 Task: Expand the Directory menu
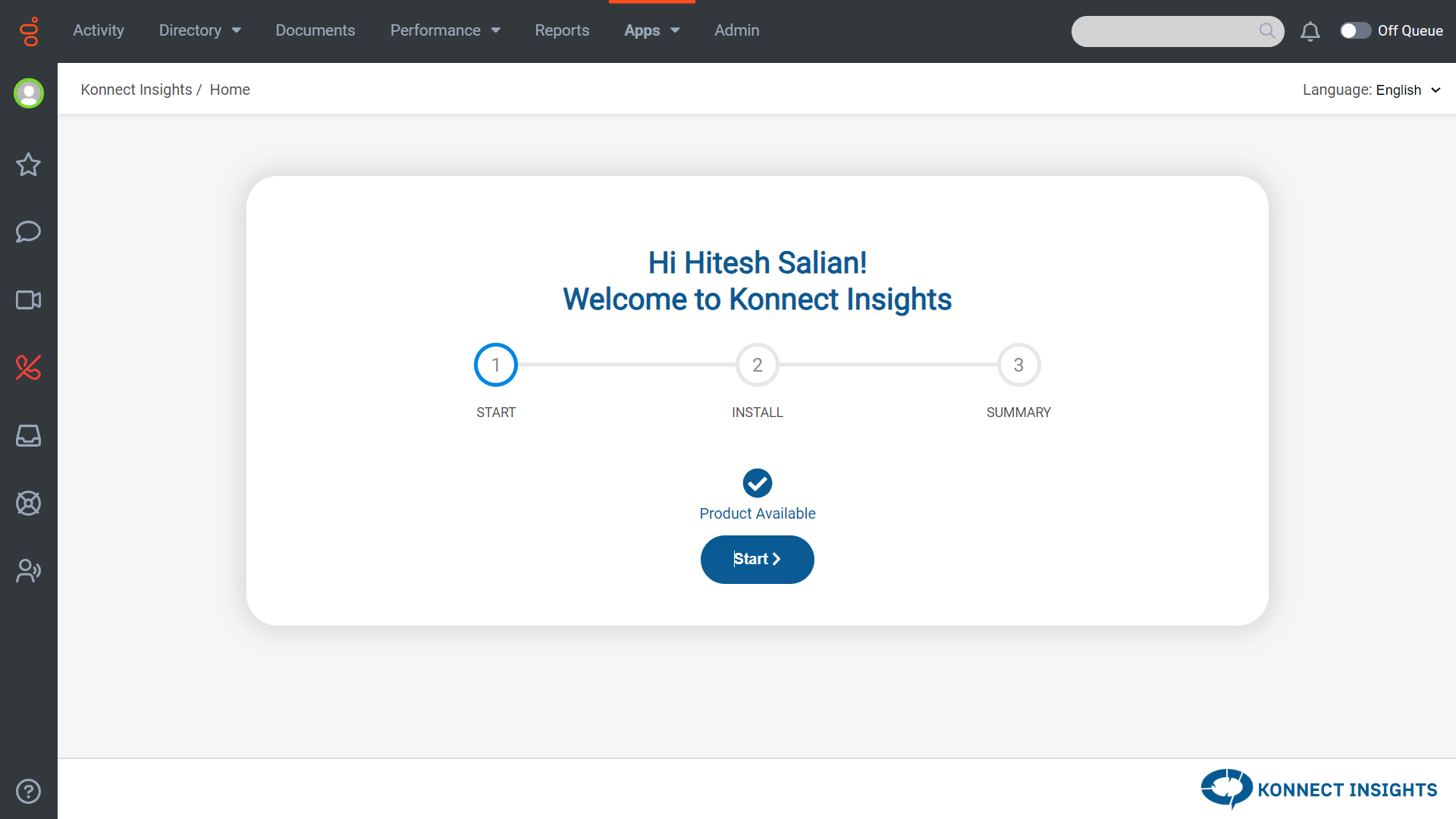click(x=199, y=30)
